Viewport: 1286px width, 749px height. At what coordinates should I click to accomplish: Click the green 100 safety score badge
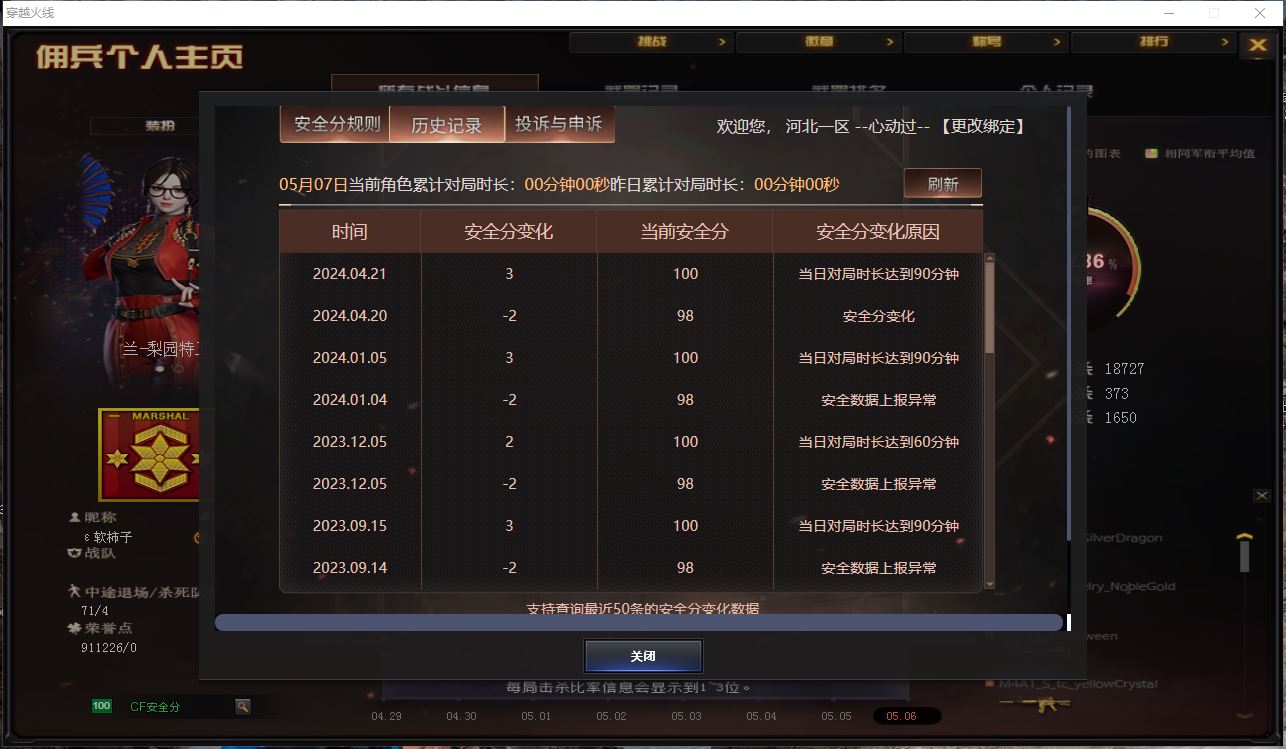(102, 706)
